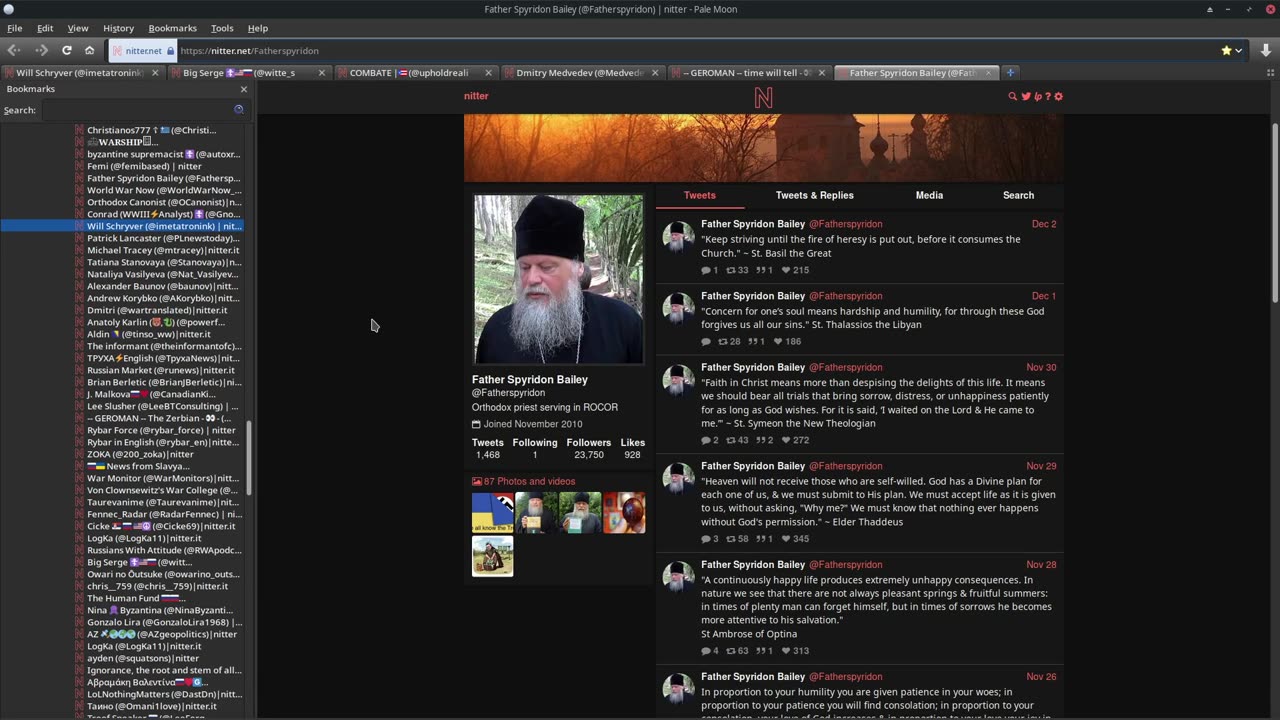The height and width of the screenshot is (720, 1280).
Task: Open the Help menu
Action: point(257,28)
